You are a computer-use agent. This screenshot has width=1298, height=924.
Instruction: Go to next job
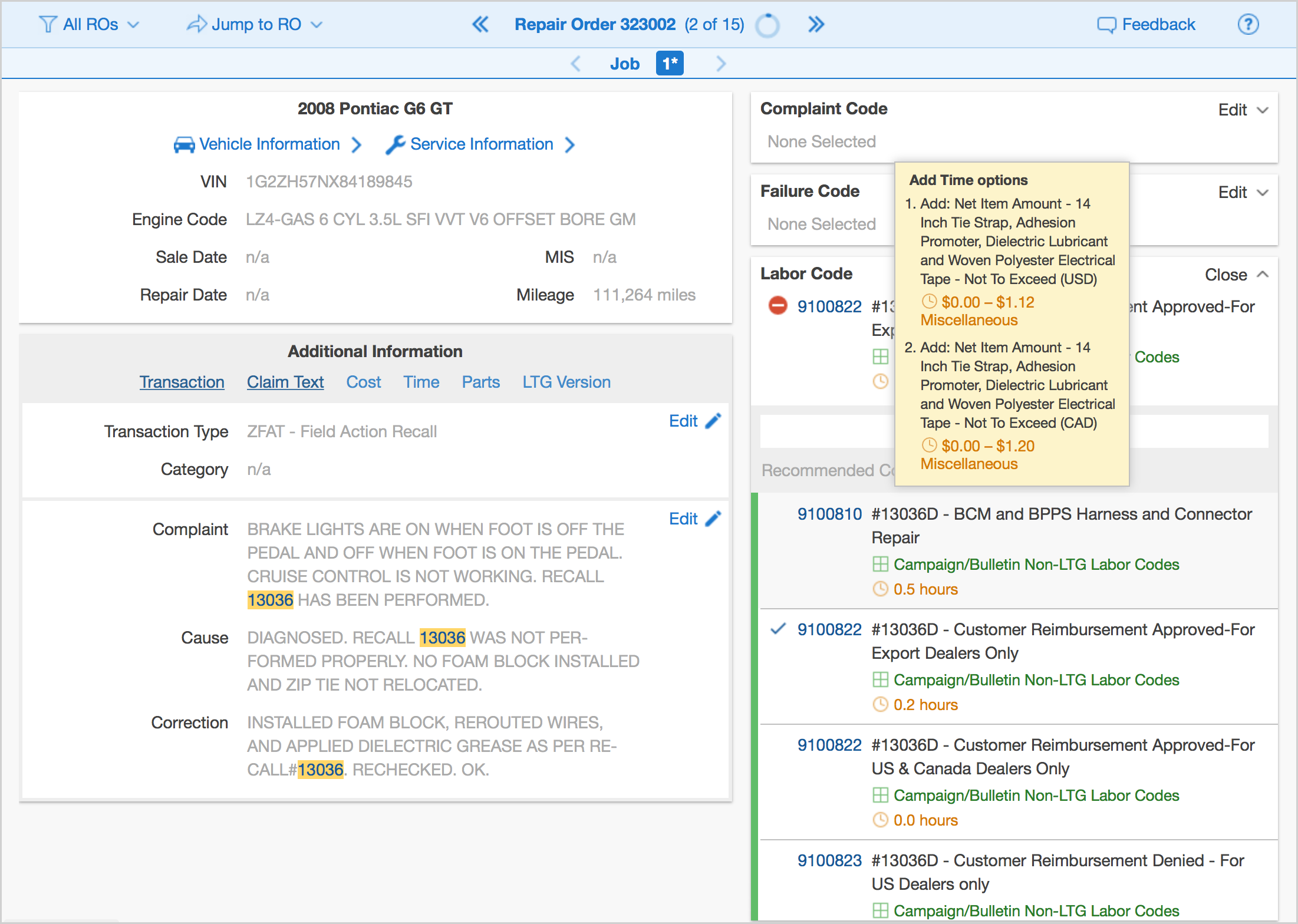(x=720, y=64)
